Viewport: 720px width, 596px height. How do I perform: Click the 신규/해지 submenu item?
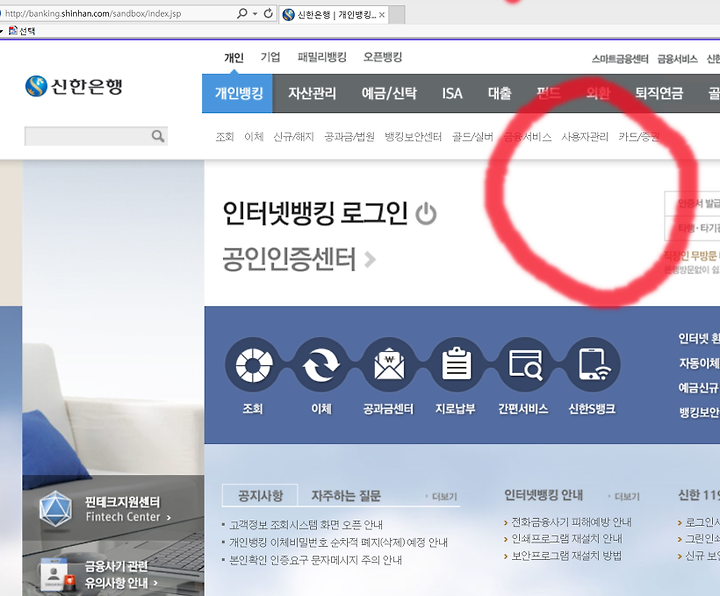point(293,136)
